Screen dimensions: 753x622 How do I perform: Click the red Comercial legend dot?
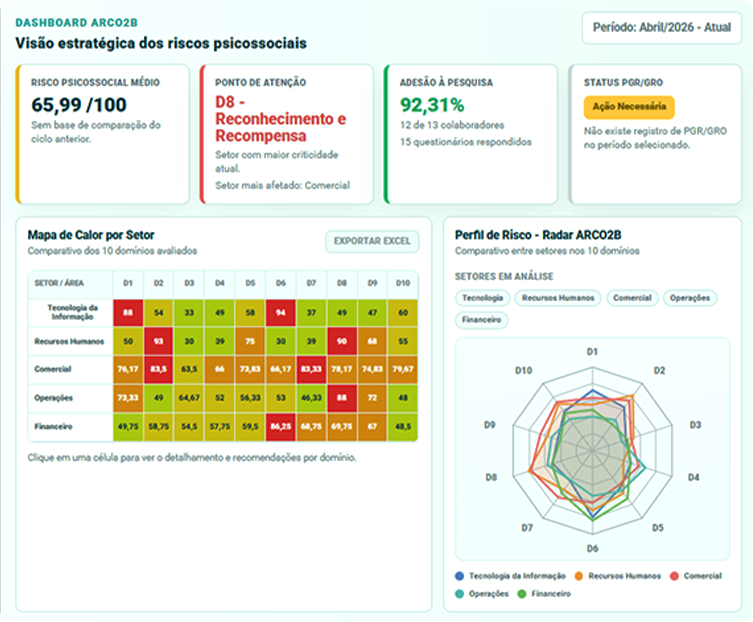(674, 576)
